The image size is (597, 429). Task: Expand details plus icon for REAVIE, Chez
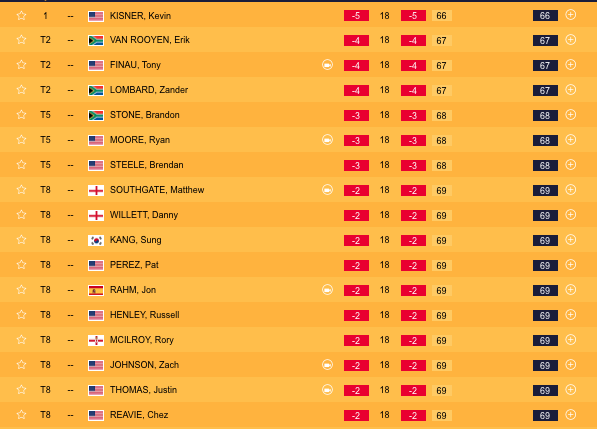point(570,415)
